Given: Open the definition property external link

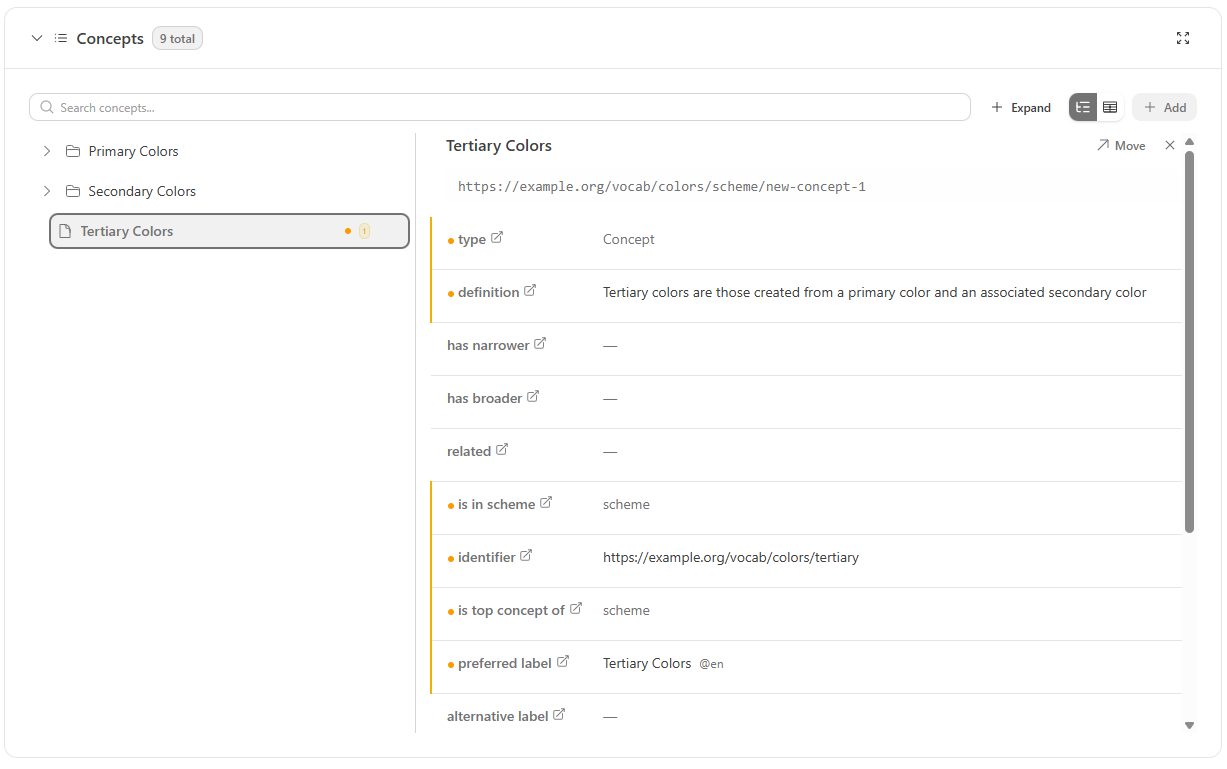Looking at the screenshot, I should [532, 291].
